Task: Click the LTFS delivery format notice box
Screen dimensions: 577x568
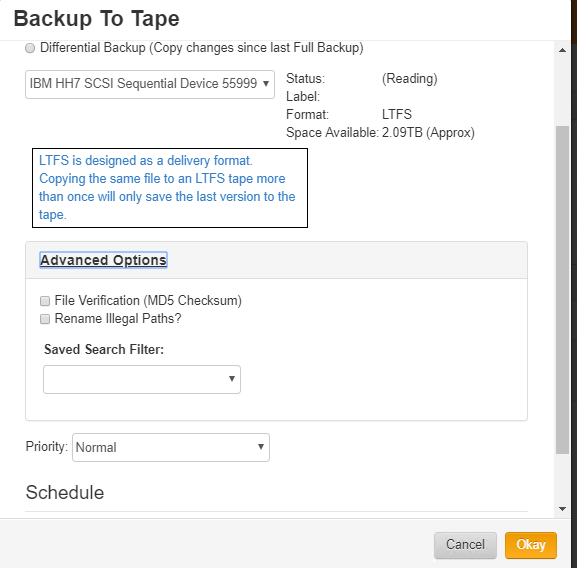Action: [170, 188]
